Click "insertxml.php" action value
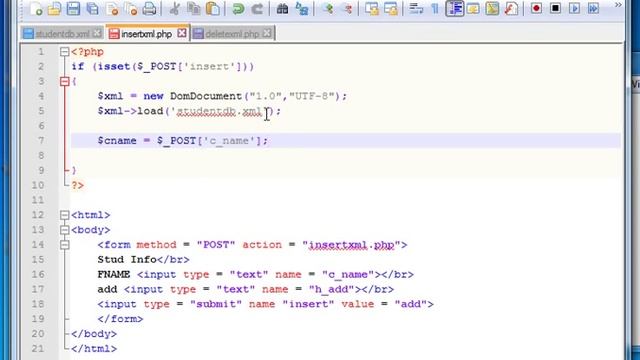Viewport: 640px width, 360px height. 351,245
